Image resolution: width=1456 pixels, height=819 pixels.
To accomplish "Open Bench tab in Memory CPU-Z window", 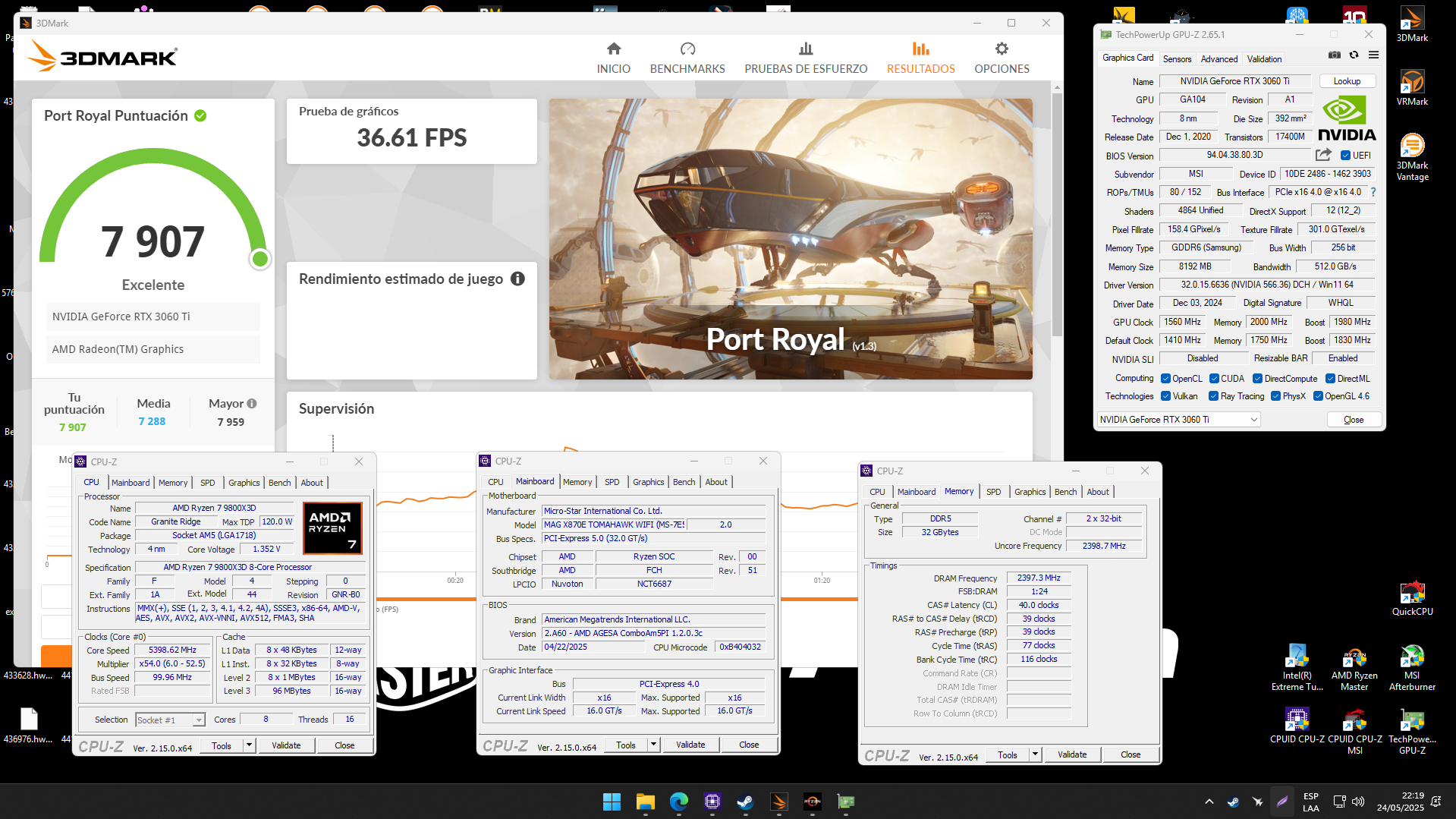I will [1065, 492].
